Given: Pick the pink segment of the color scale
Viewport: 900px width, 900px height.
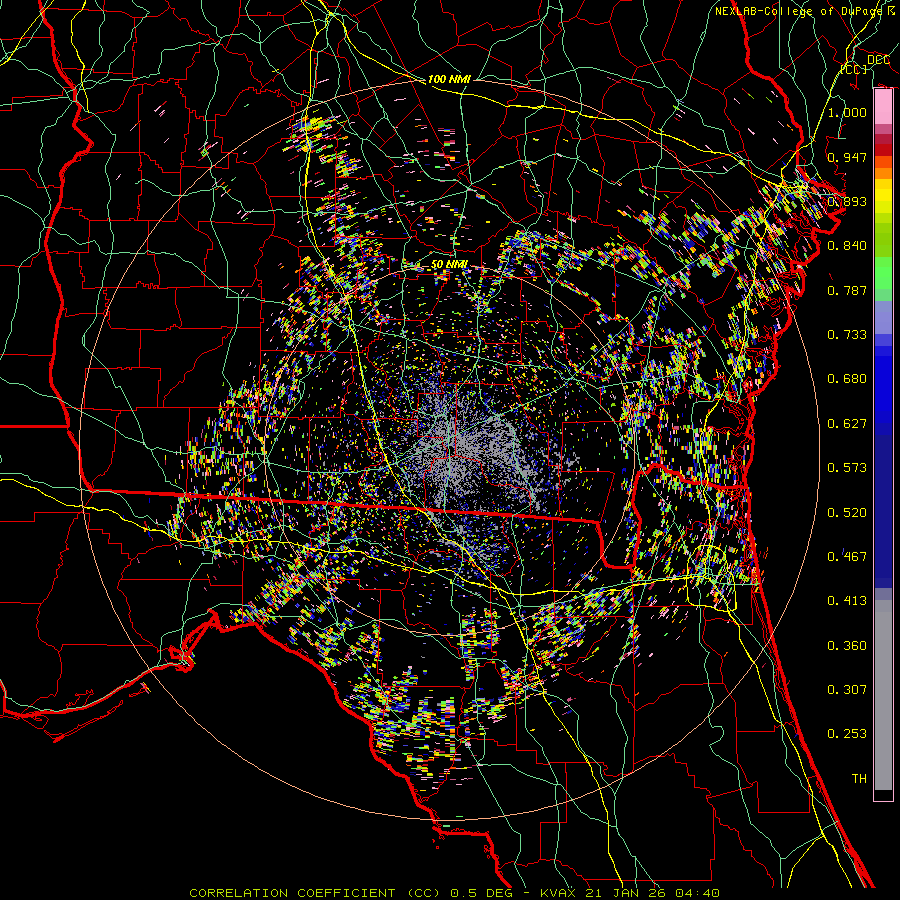Looking at the screenshot, I should click(883, 107).
